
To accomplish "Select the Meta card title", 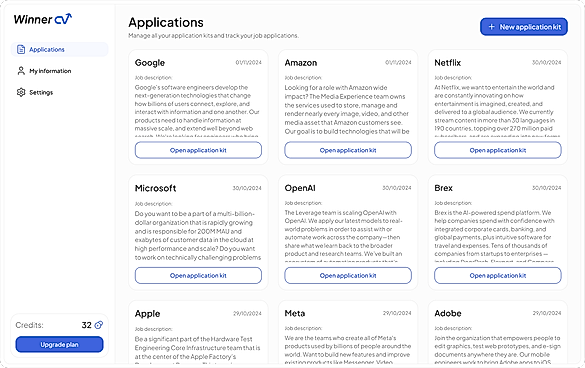I will [x=295, y=314].
